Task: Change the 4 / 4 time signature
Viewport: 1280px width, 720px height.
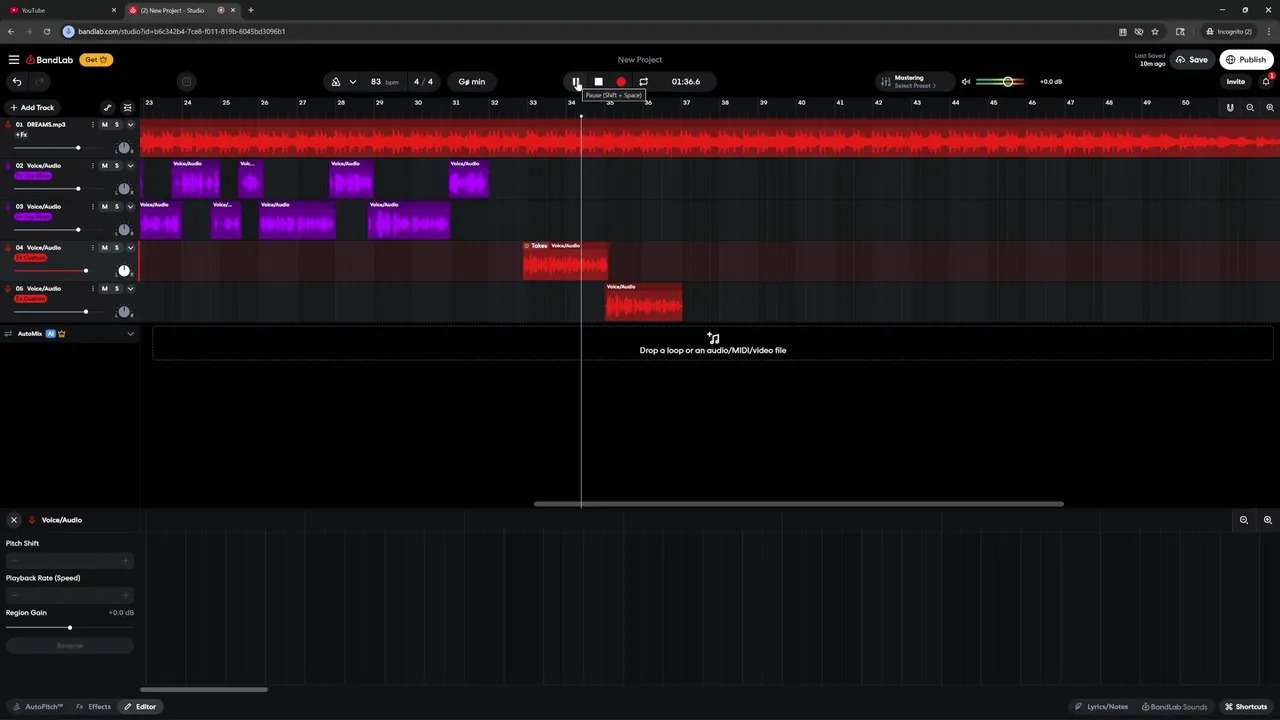Action: point(424,82)
